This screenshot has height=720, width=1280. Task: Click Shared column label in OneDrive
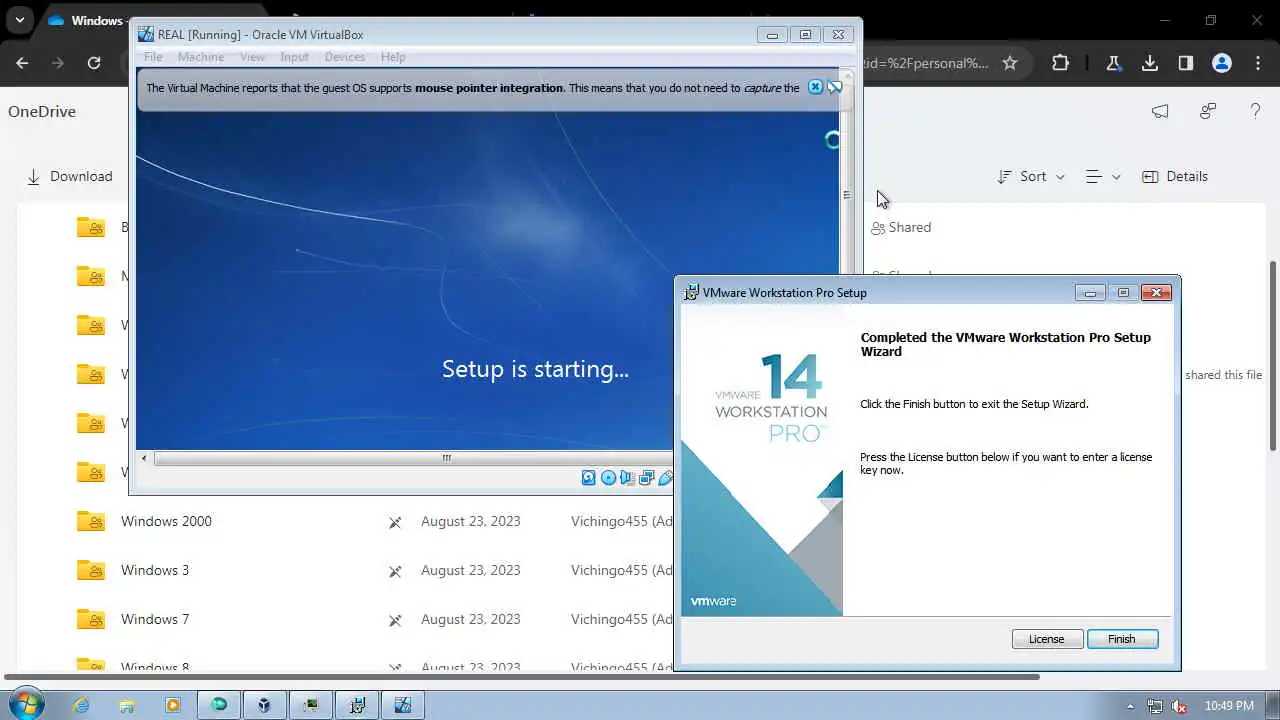tap(901, 228)
